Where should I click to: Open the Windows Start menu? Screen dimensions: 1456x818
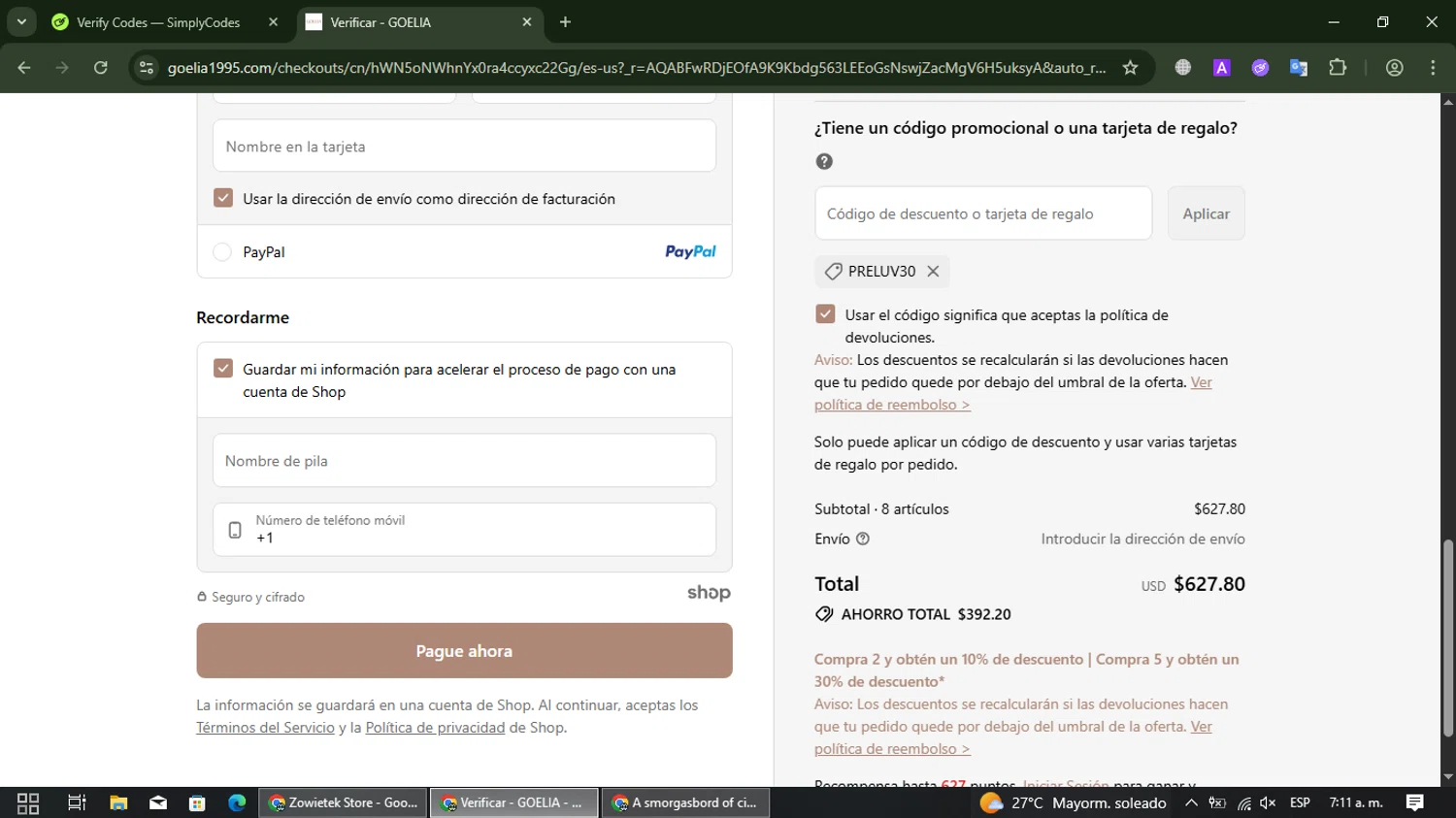(x=28, y=802)
